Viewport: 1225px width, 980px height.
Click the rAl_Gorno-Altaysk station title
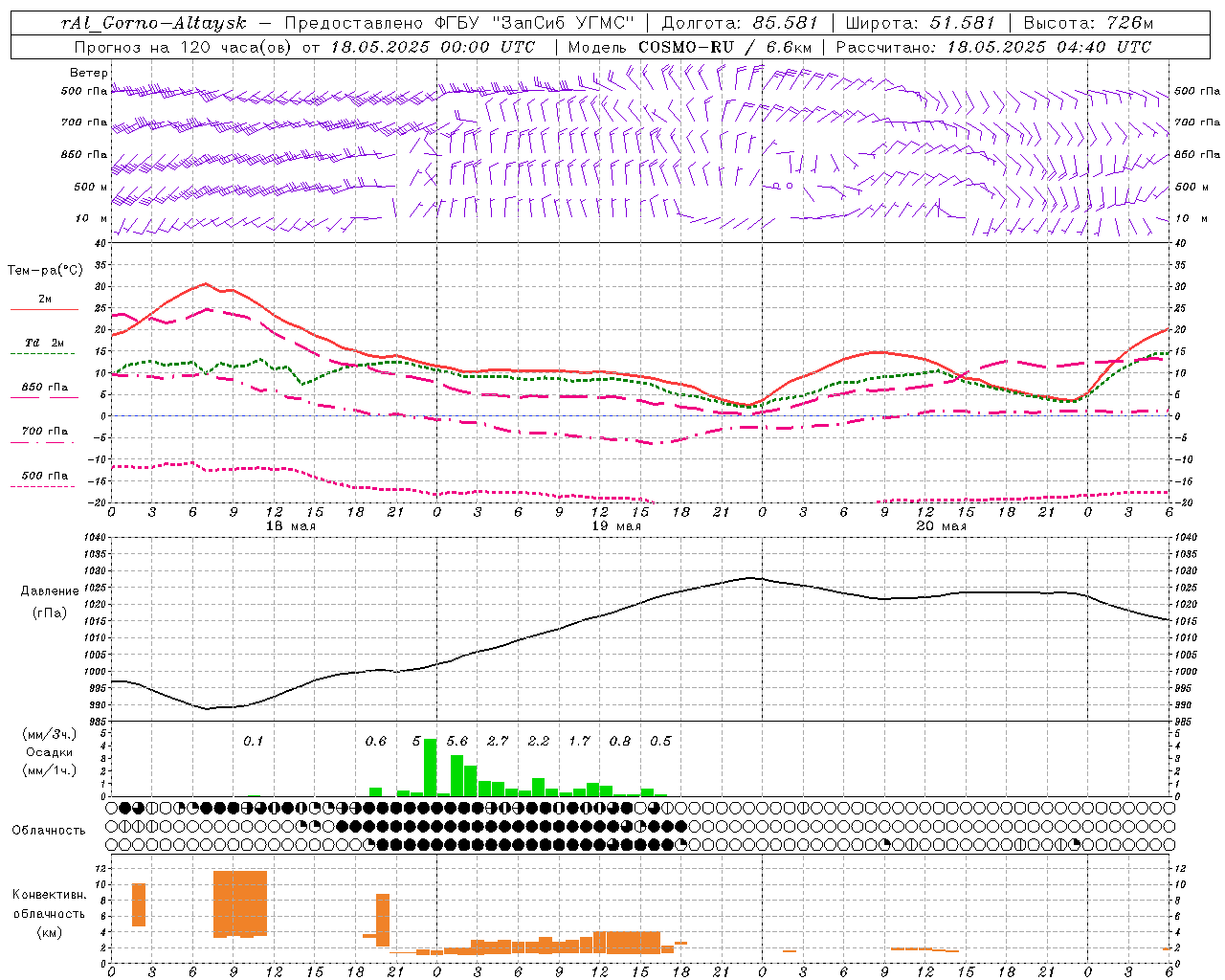tap(153, 23)
